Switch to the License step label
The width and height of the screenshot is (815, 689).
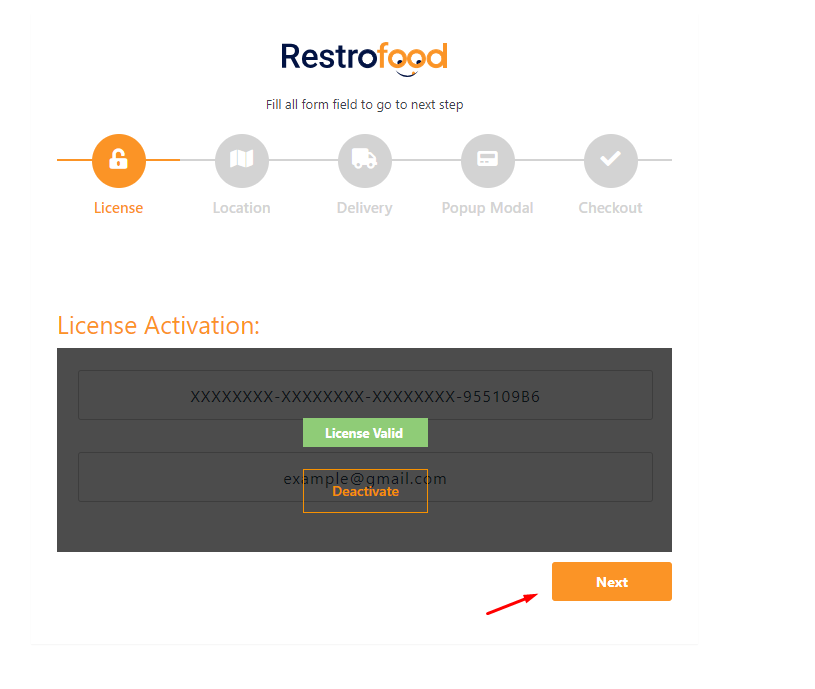118,208
